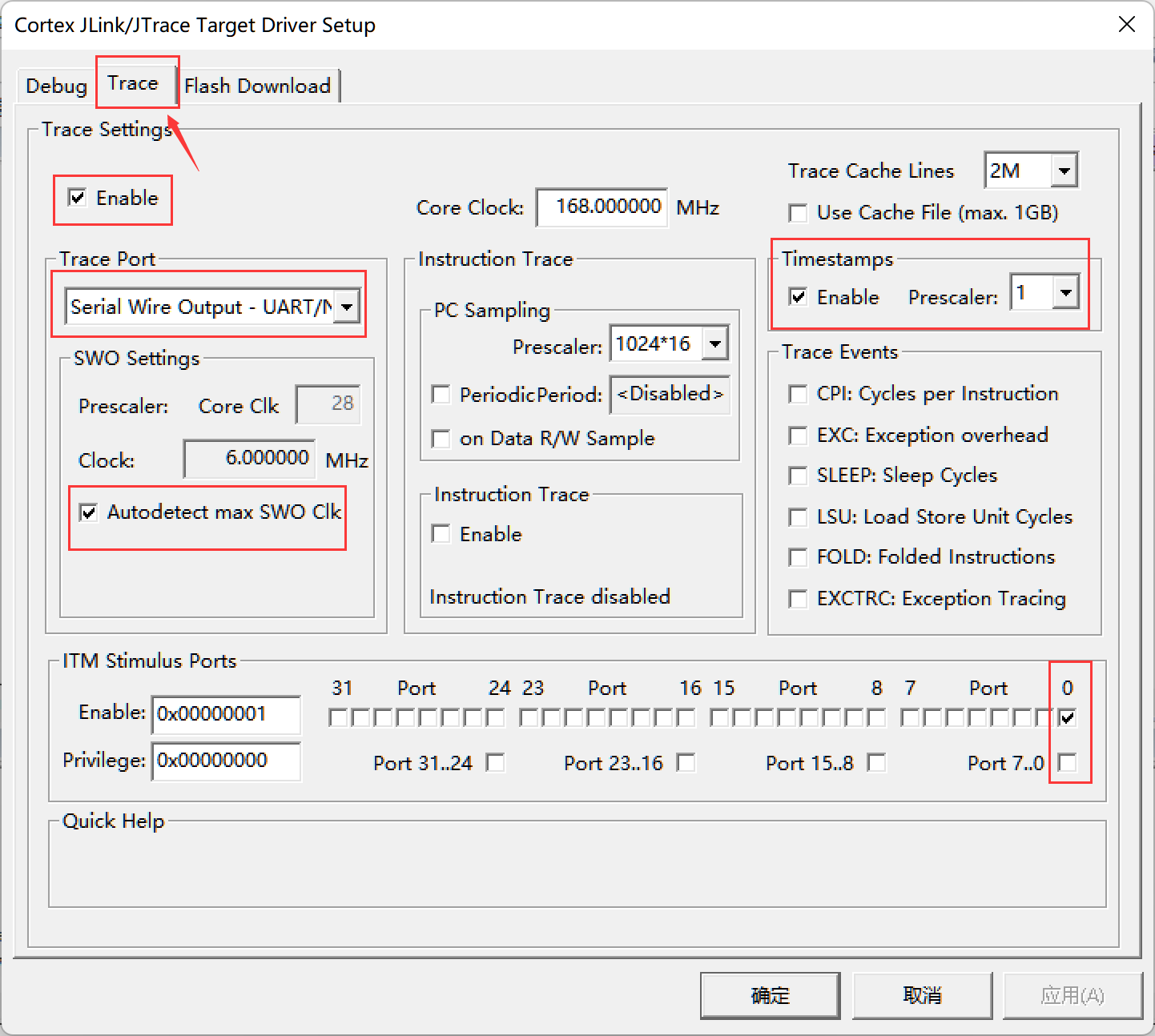Check Port 23..16 privilege checkbox
The width and height of the screenshot is (1155, 1036).
(x=686, y=762)
